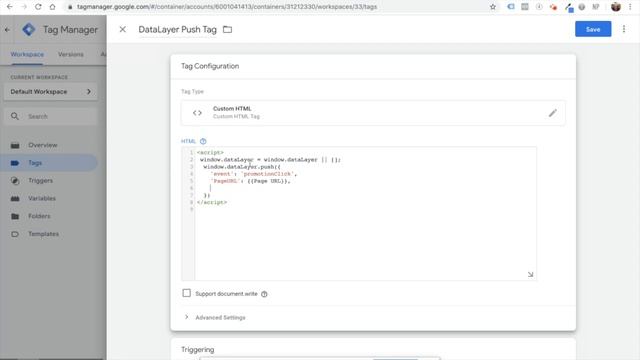Select the Tags menu item
Screen dimensions: 640x360
[49, 163]
